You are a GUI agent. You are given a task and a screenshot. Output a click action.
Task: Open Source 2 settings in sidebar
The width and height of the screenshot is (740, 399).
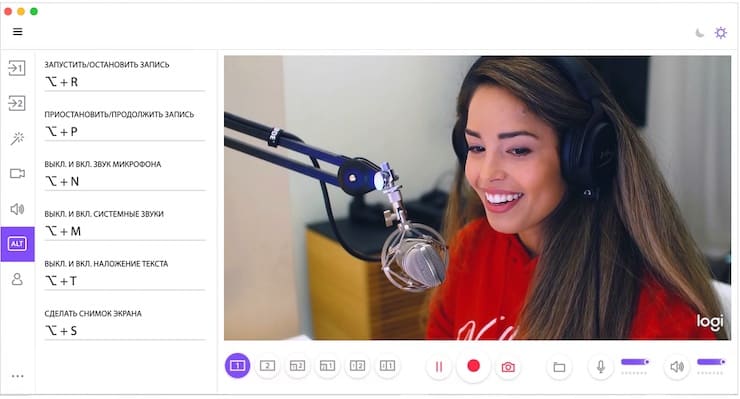(x=17, y=103)
